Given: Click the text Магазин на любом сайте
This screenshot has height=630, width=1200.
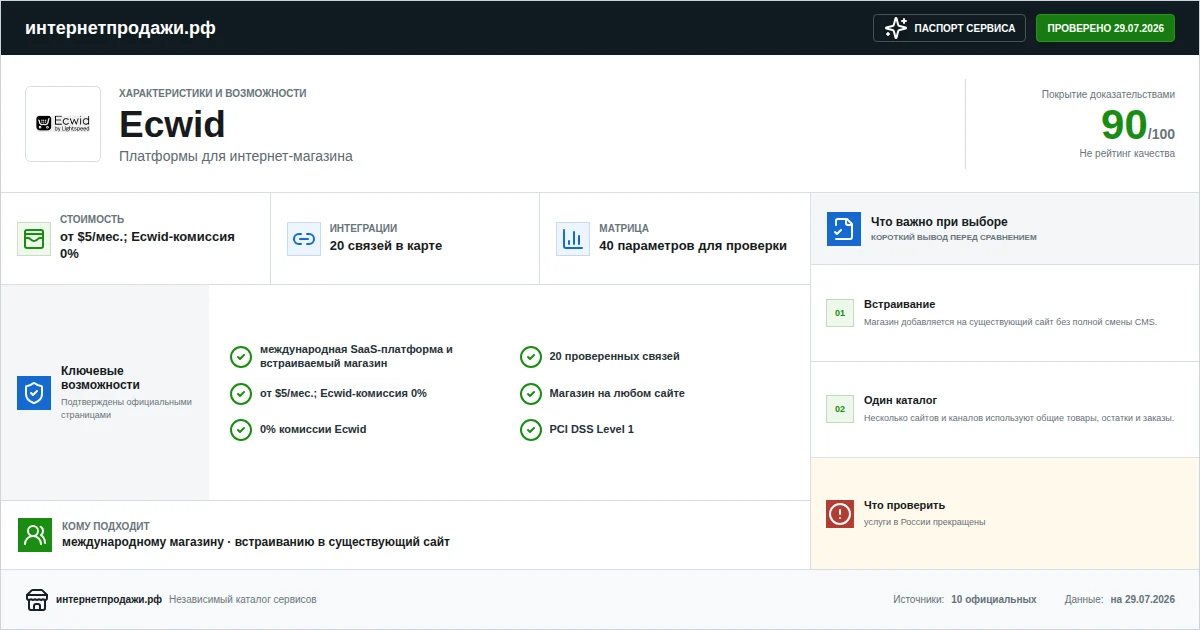Looking at the screenshot, I should pyautogui.click(x=617, y=393).
